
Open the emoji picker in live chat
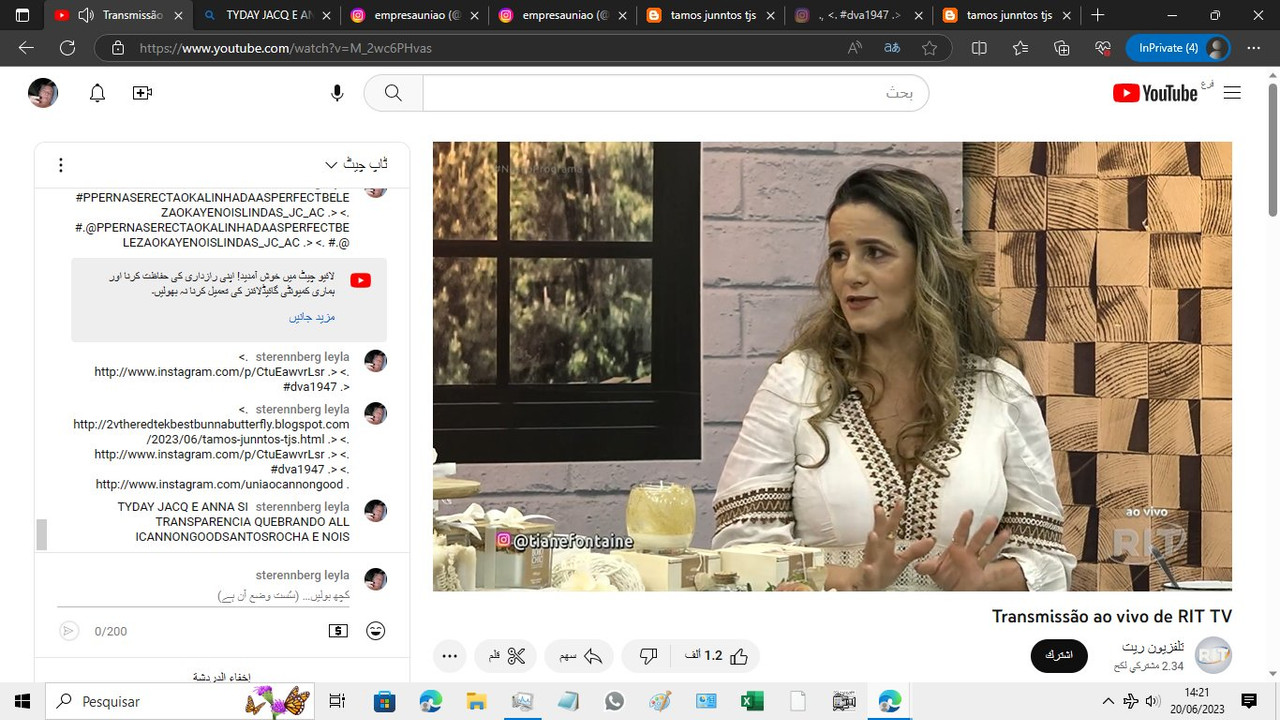375,631
